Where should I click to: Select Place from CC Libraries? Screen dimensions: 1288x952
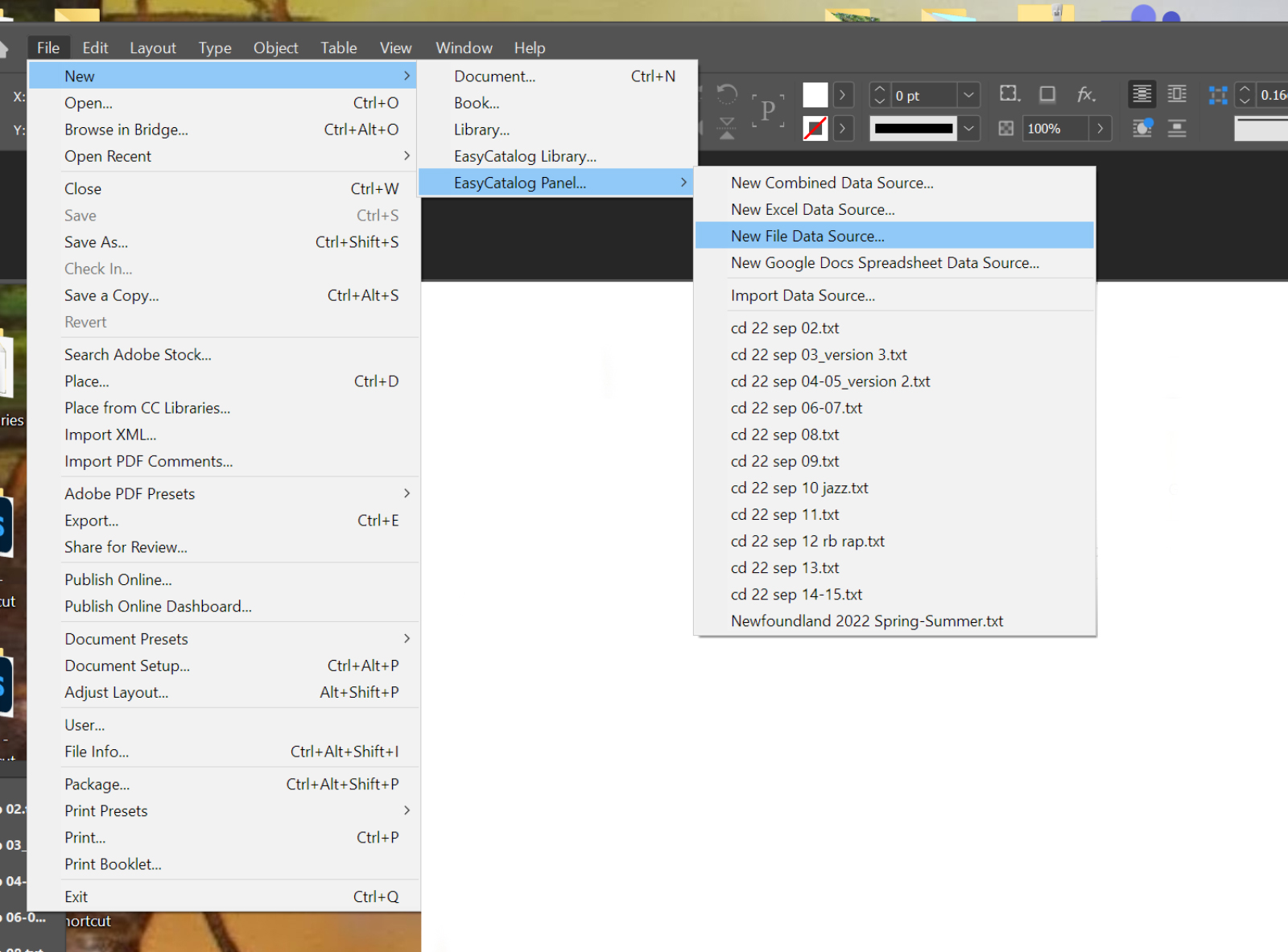[224, 408]
